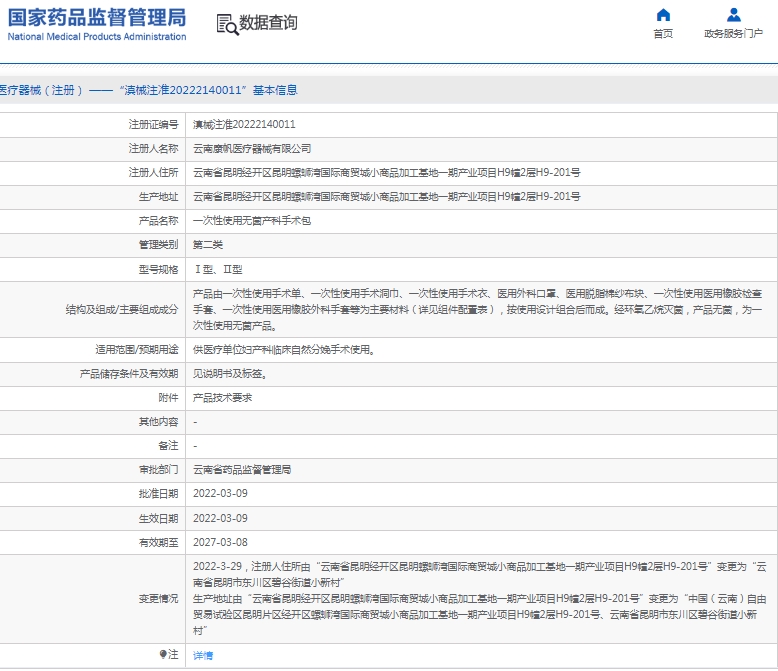Click the 第二类 management category value

pyautogui.click(x=208, y=245)
